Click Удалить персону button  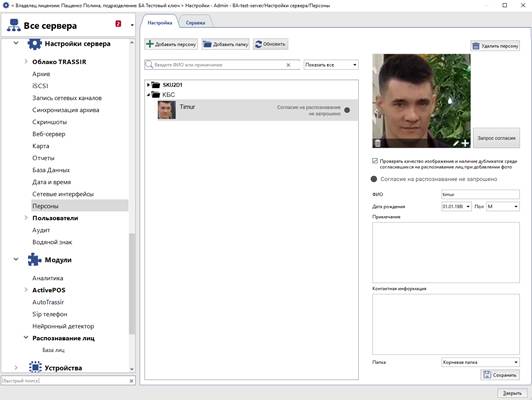coord(495,46)
